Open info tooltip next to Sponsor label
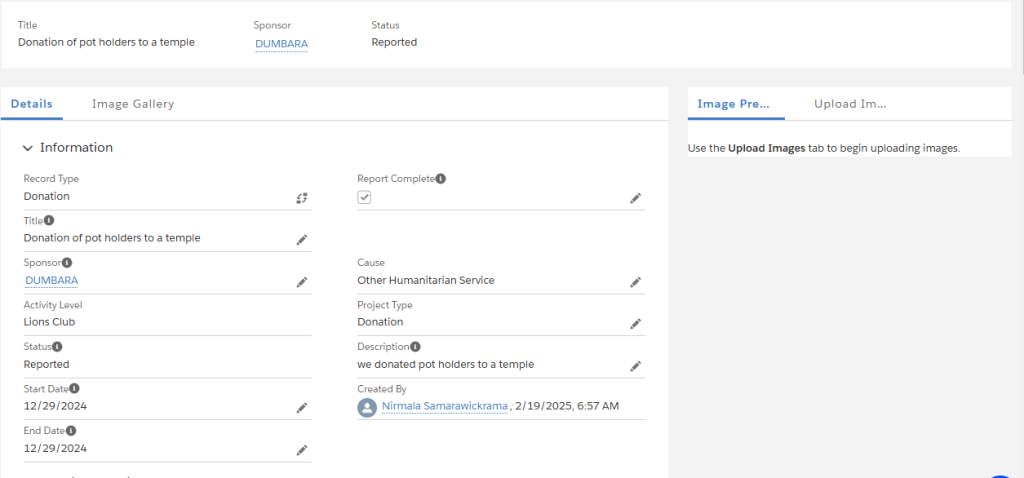 coord(67,263)
